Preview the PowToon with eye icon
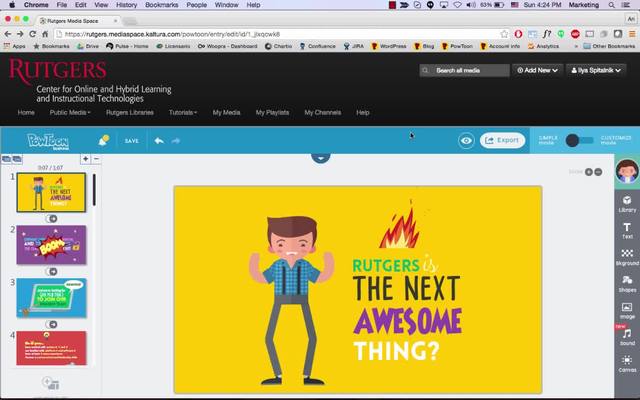This screenshot has width=640, height=400. point(466,141)
